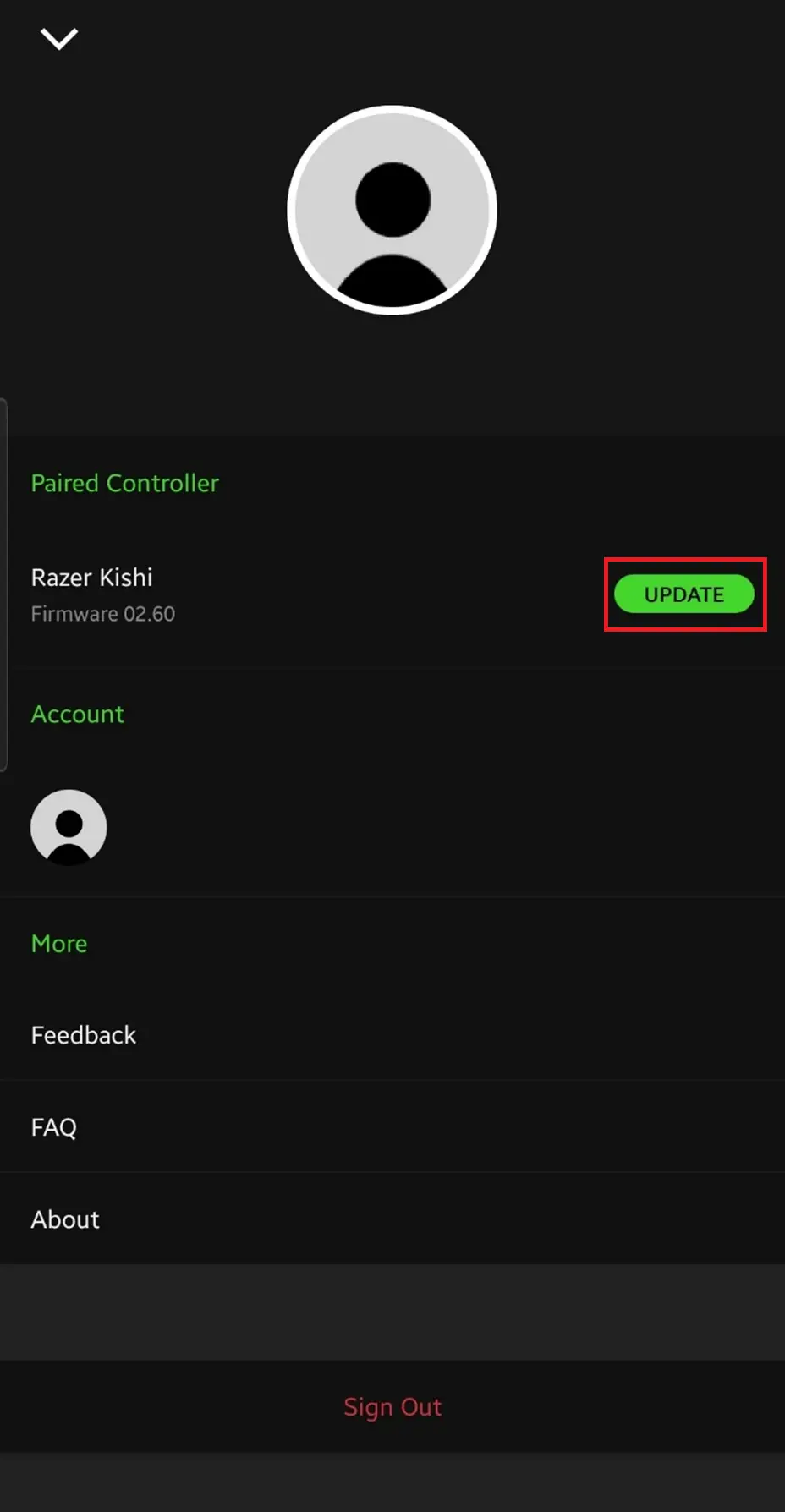The height and width of the screenshot is (1512, 785).
Task: Tap the white ring around the profile photo
Action: [x=290, y=210]
